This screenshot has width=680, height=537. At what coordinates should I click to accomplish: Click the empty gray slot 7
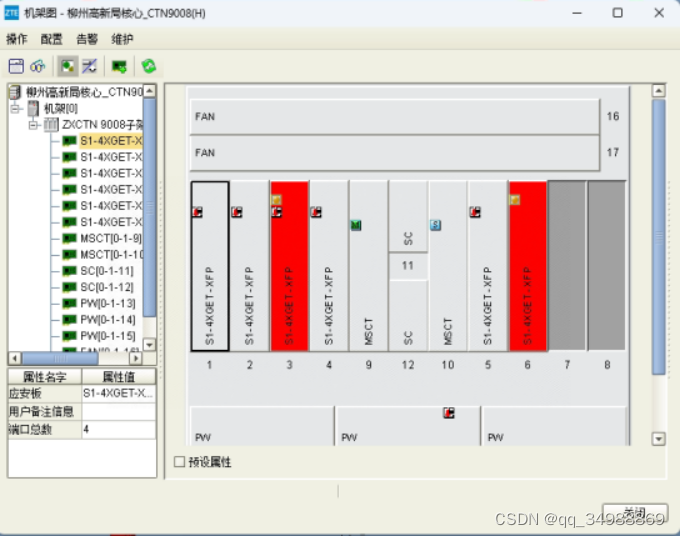[567, 266]
